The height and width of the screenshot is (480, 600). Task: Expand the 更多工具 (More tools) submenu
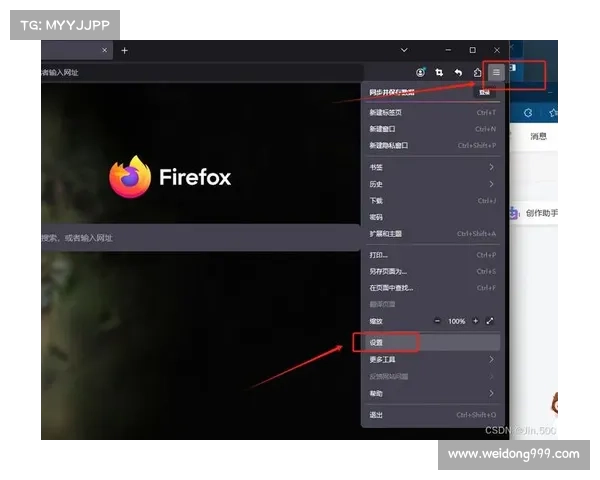click(432, 359)
